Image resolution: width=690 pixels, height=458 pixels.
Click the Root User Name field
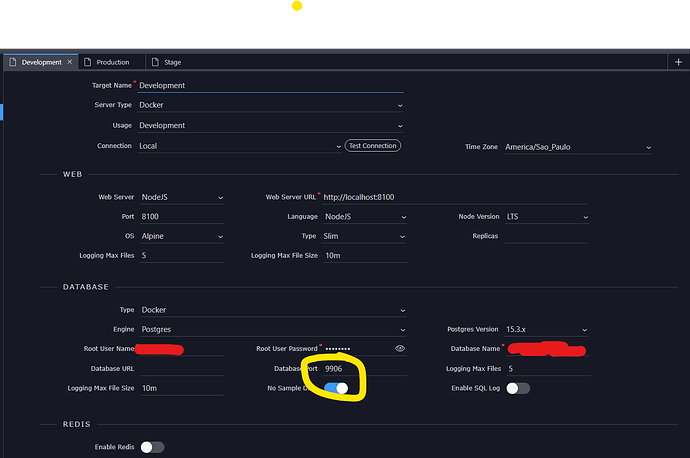180,349
